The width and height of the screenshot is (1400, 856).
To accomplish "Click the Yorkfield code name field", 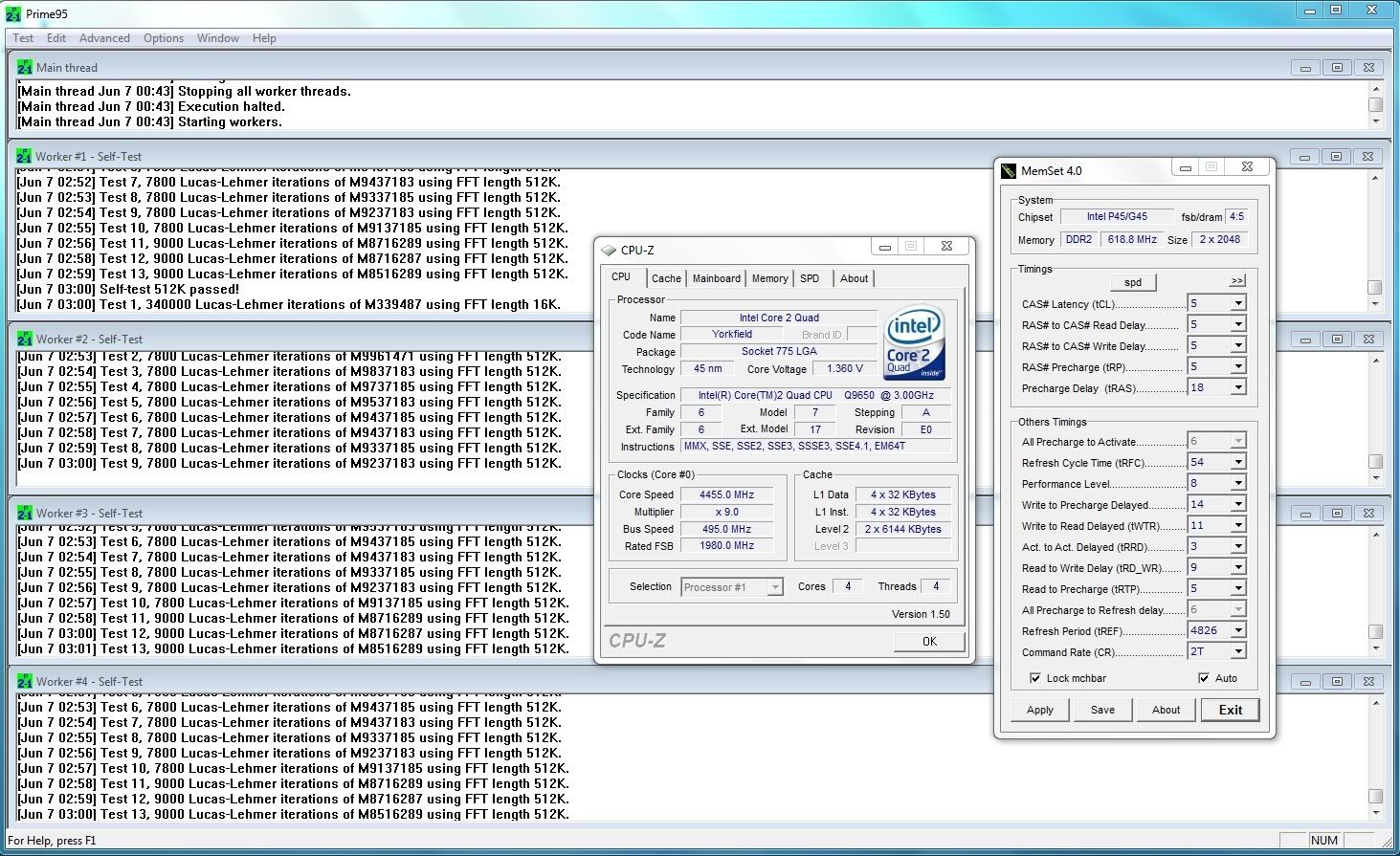I will click(732, 334).
